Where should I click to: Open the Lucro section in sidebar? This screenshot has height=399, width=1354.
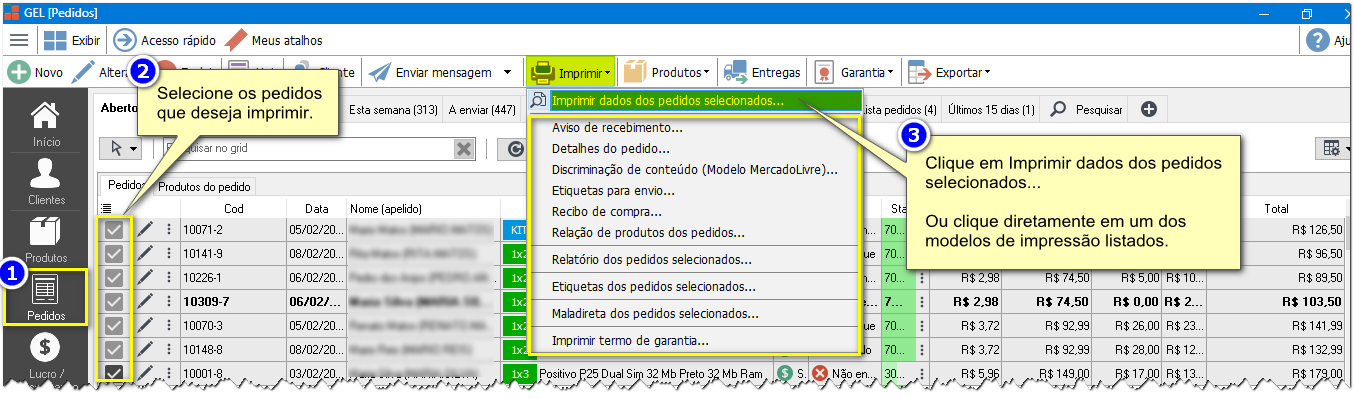(46, 360)
